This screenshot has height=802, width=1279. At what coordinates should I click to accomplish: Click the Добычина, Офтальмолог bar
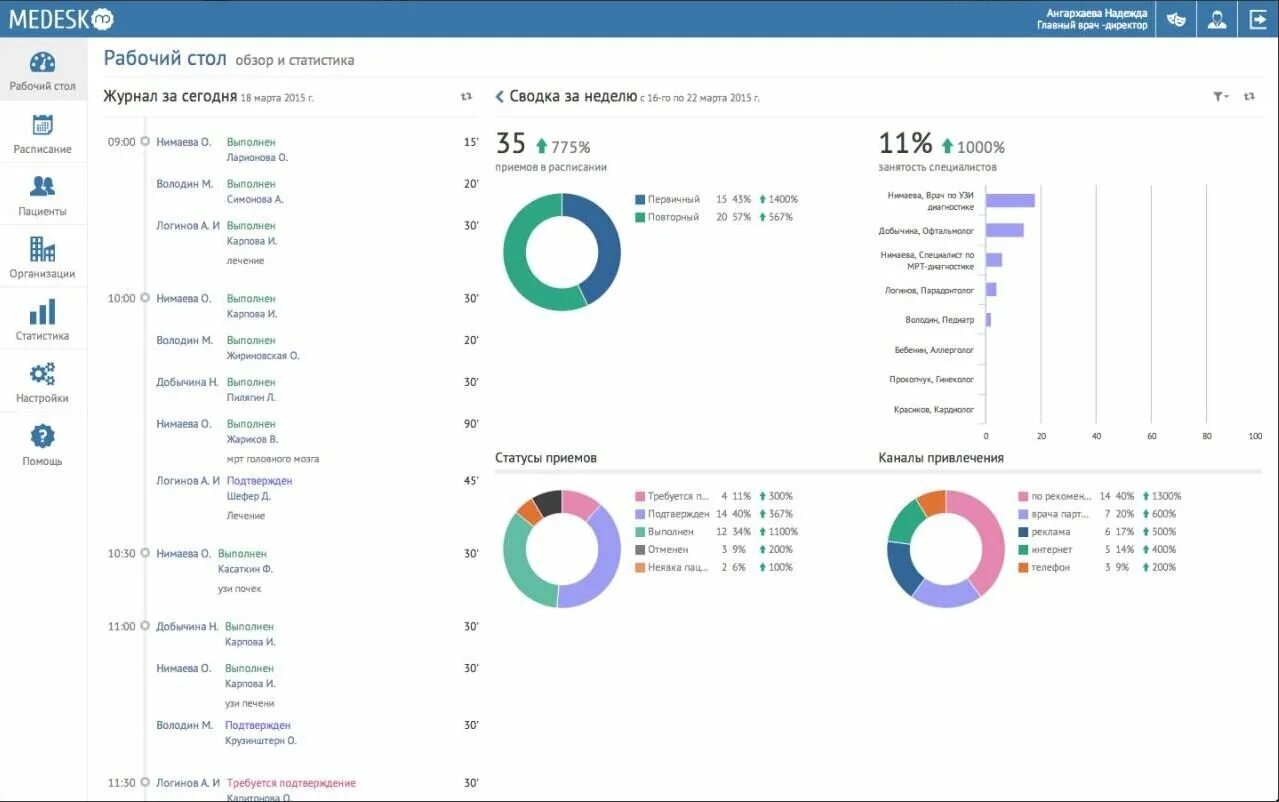1005,230
